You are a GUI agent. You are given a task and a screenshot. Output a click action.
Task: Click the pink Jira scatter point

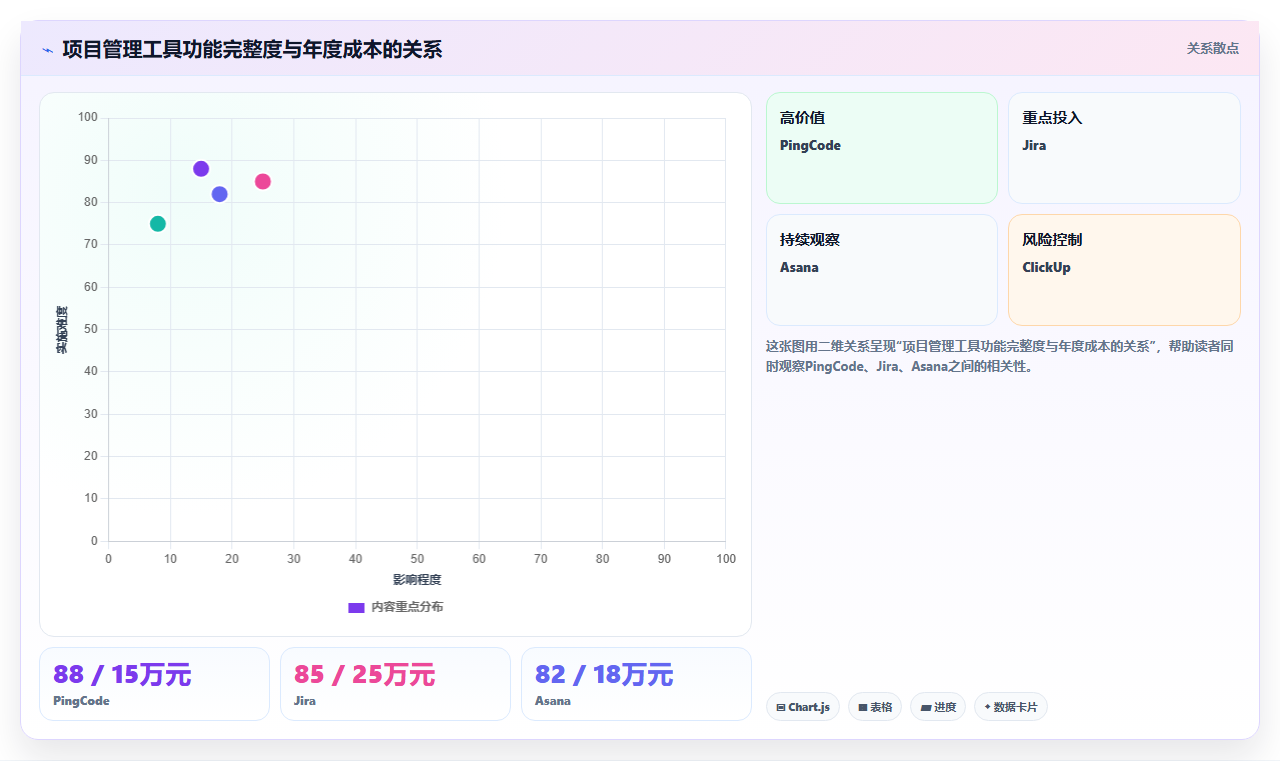point(263,182)
